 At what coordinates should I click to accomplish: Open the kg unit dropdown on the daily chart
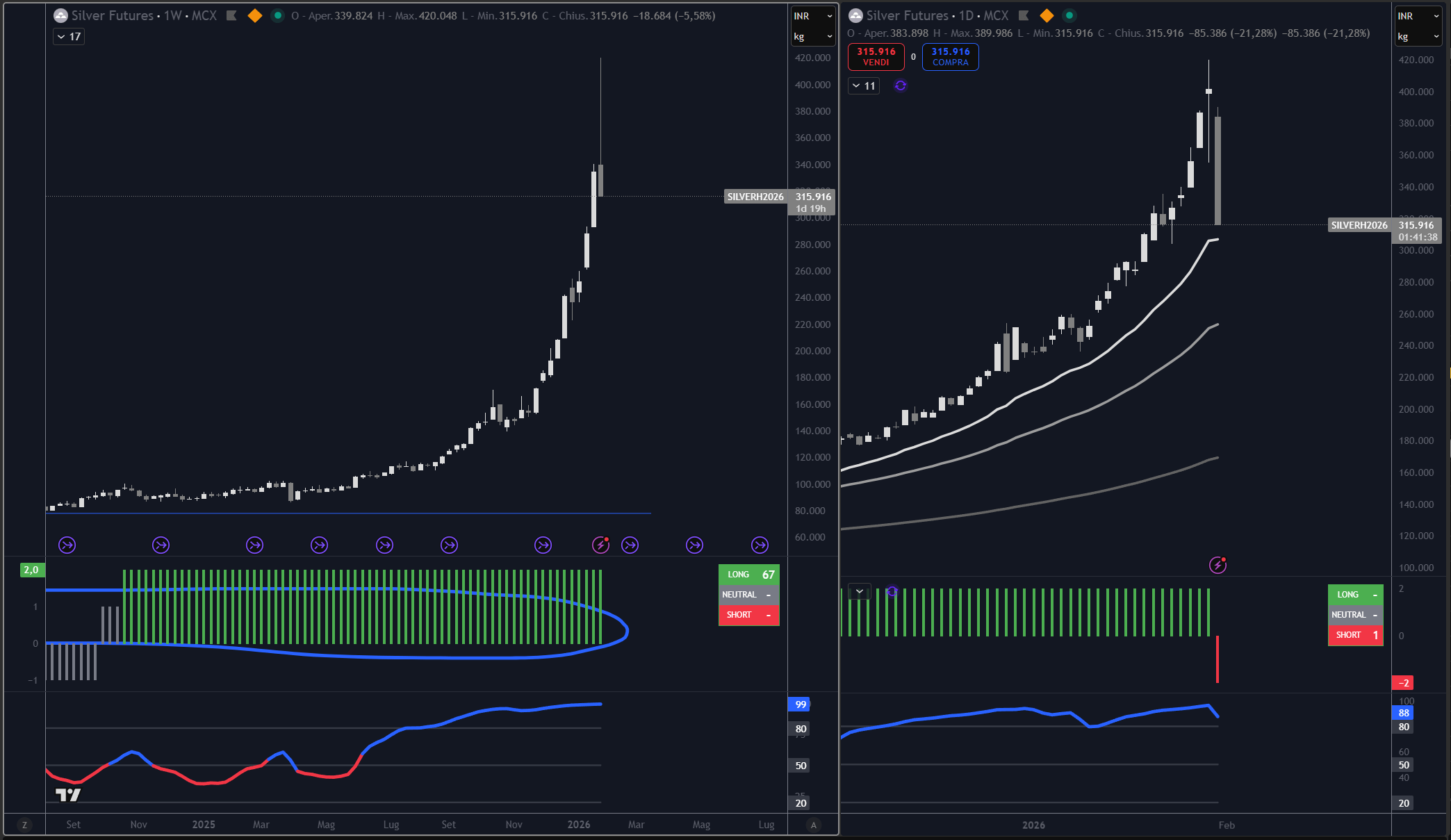click(1418, 37)
